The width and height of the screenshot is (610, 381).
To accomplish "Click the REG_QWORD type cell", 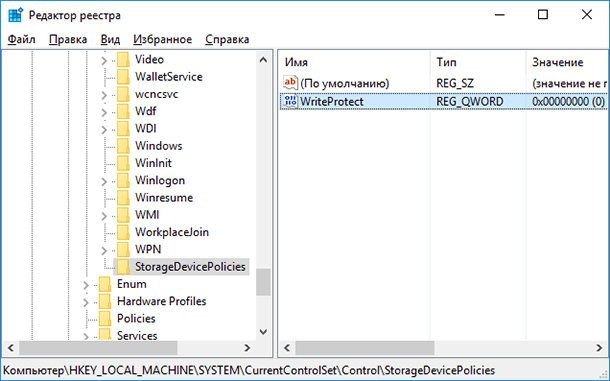I will pos(470,102).
